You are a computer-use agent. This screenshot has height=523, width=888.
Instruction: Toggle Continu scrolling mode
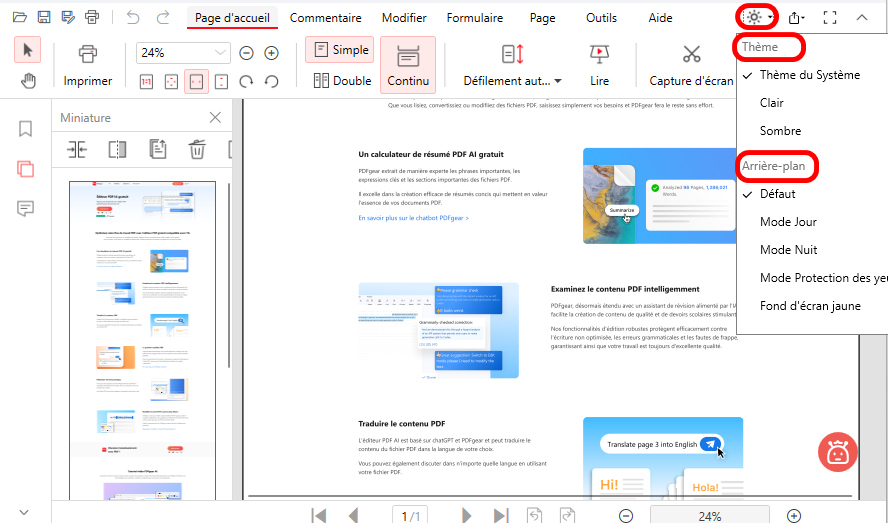[x=408, y=65]
